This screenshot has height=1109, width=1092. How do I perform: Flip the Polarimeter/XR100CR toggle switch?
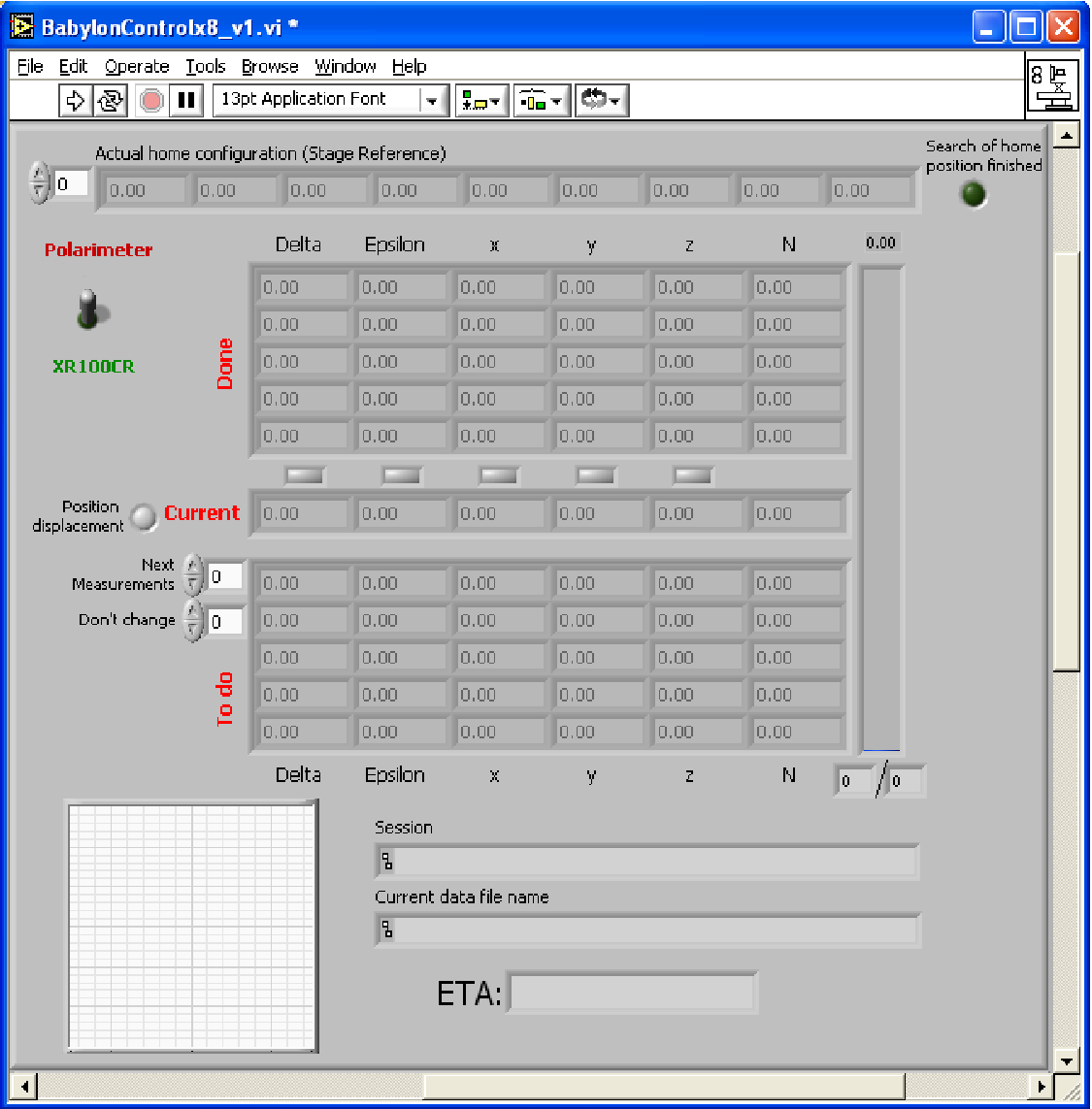(90, 310)
